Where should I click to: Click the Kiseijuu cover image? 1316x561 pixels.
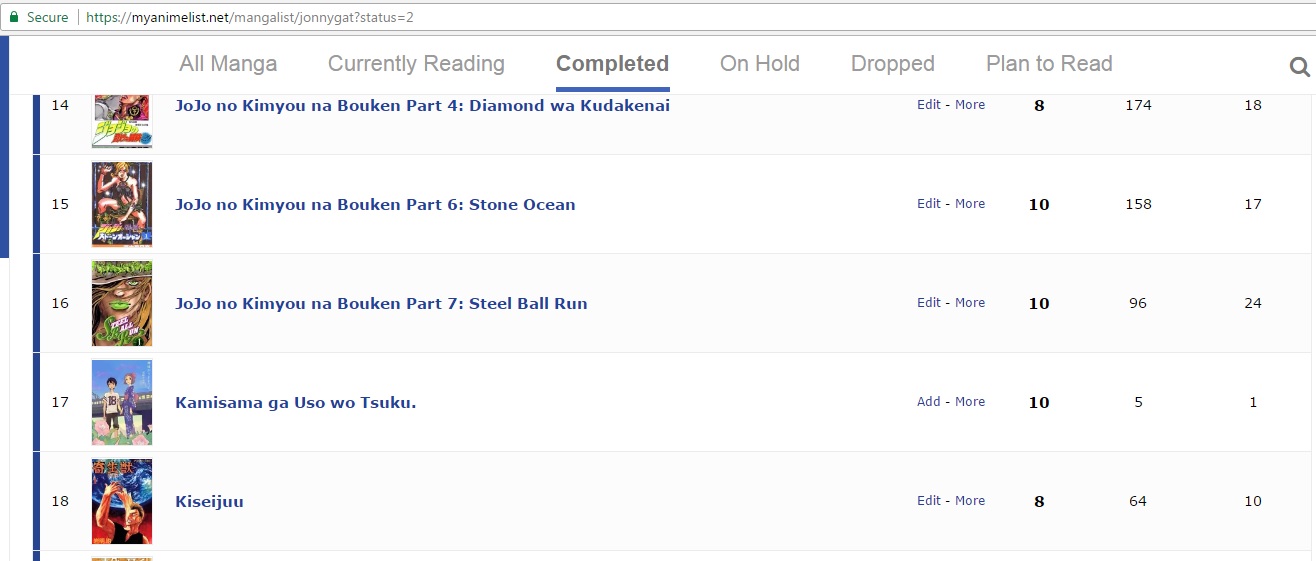tap(122, 501)
